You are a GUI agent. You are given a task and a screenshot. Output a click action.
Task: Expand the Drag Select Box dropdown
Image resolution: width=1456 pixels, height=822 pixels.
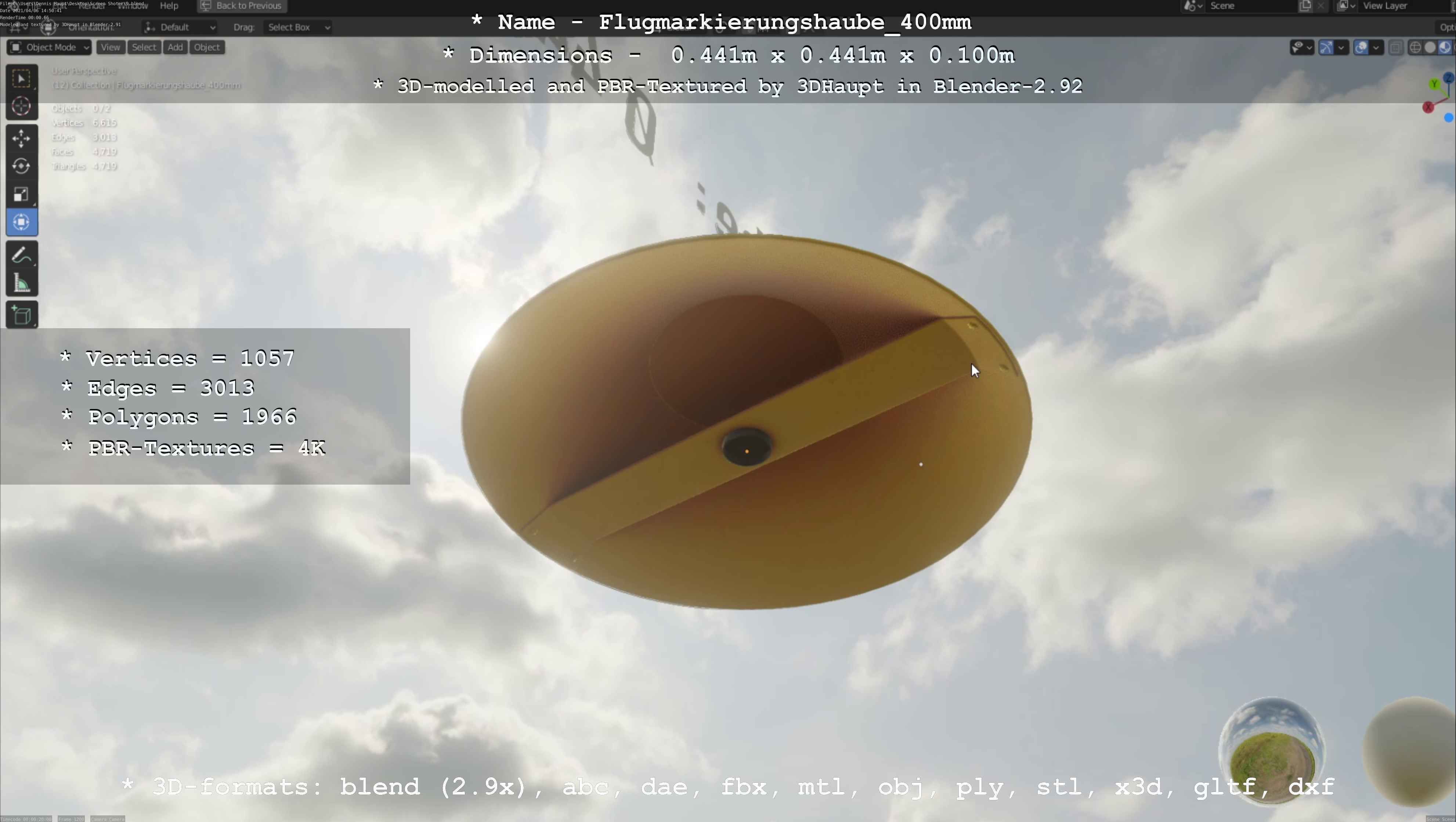[298, 27]
